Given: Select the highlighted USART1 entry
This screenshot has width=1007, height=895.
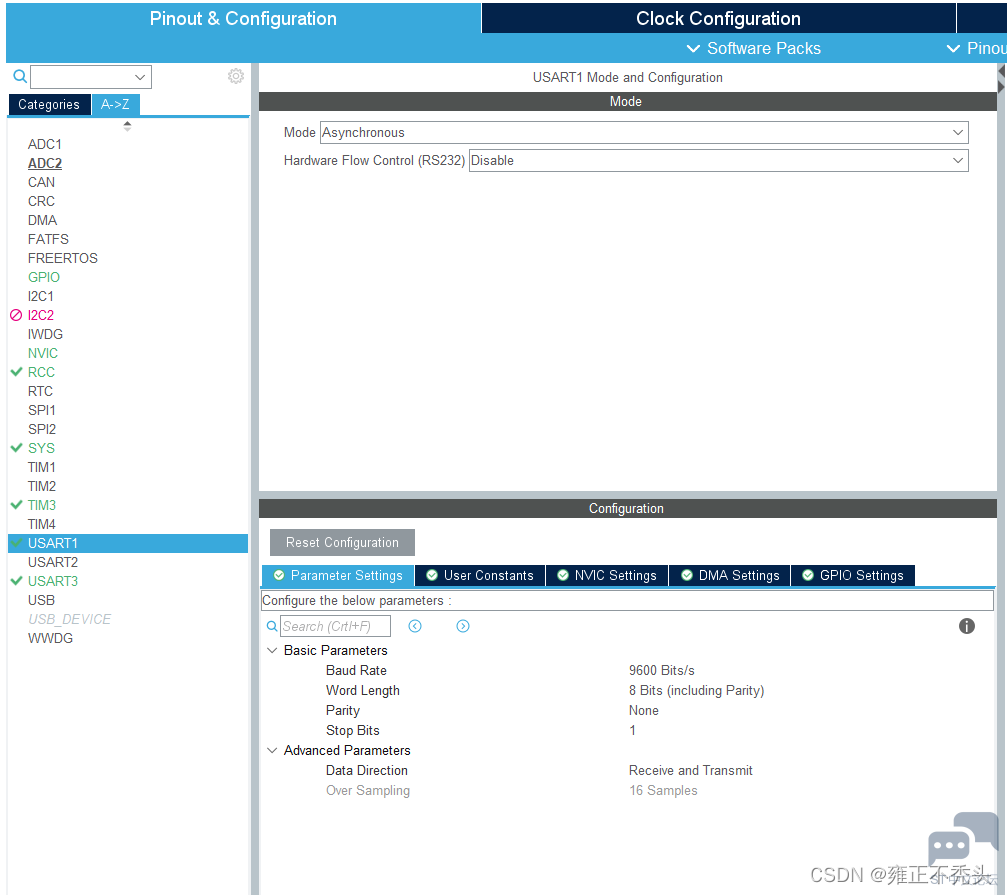Looking at the screenshot, I should click(x=128, y=543).
